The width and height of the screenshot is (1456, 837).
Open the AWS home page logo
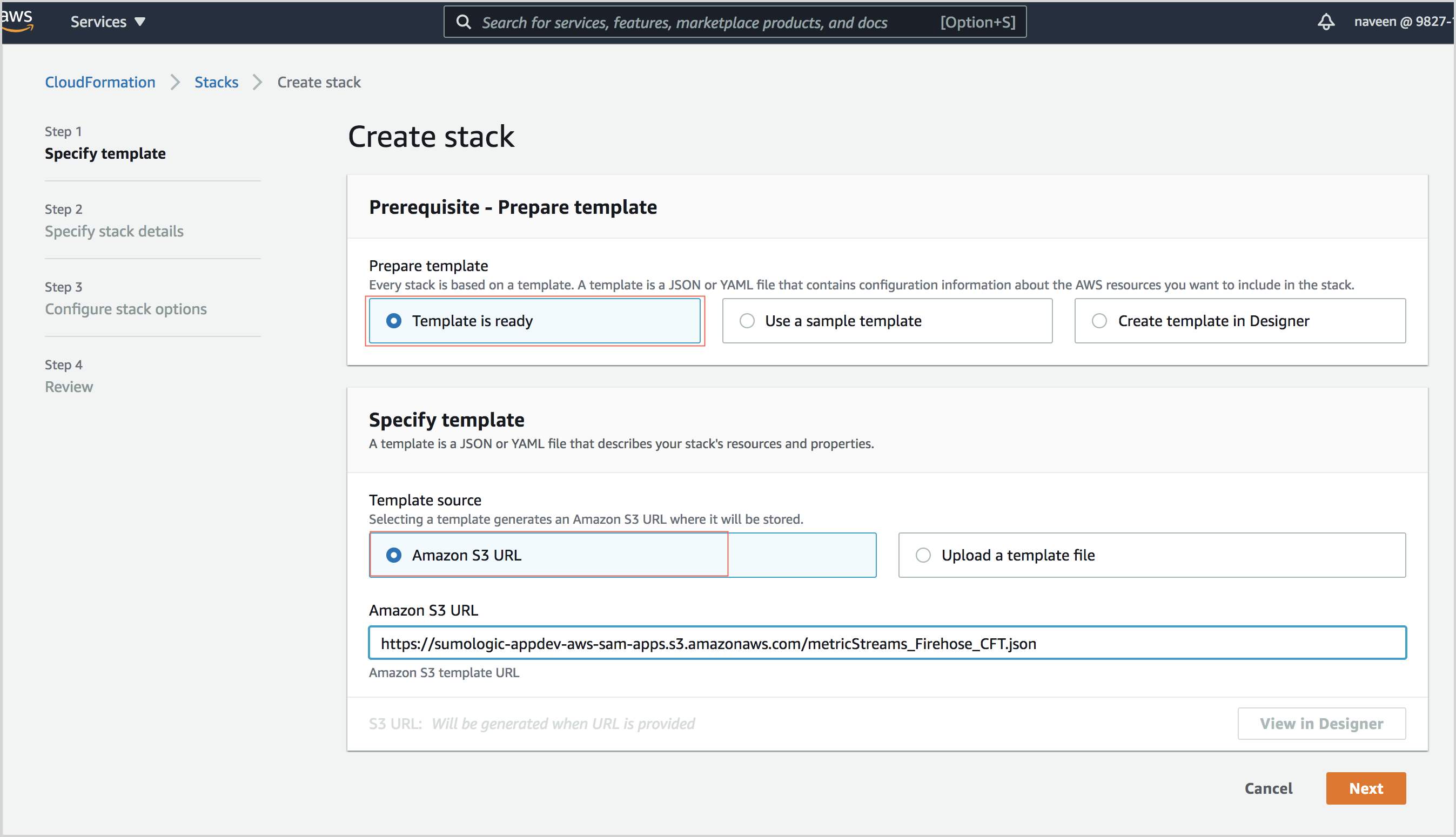(17, 21)
